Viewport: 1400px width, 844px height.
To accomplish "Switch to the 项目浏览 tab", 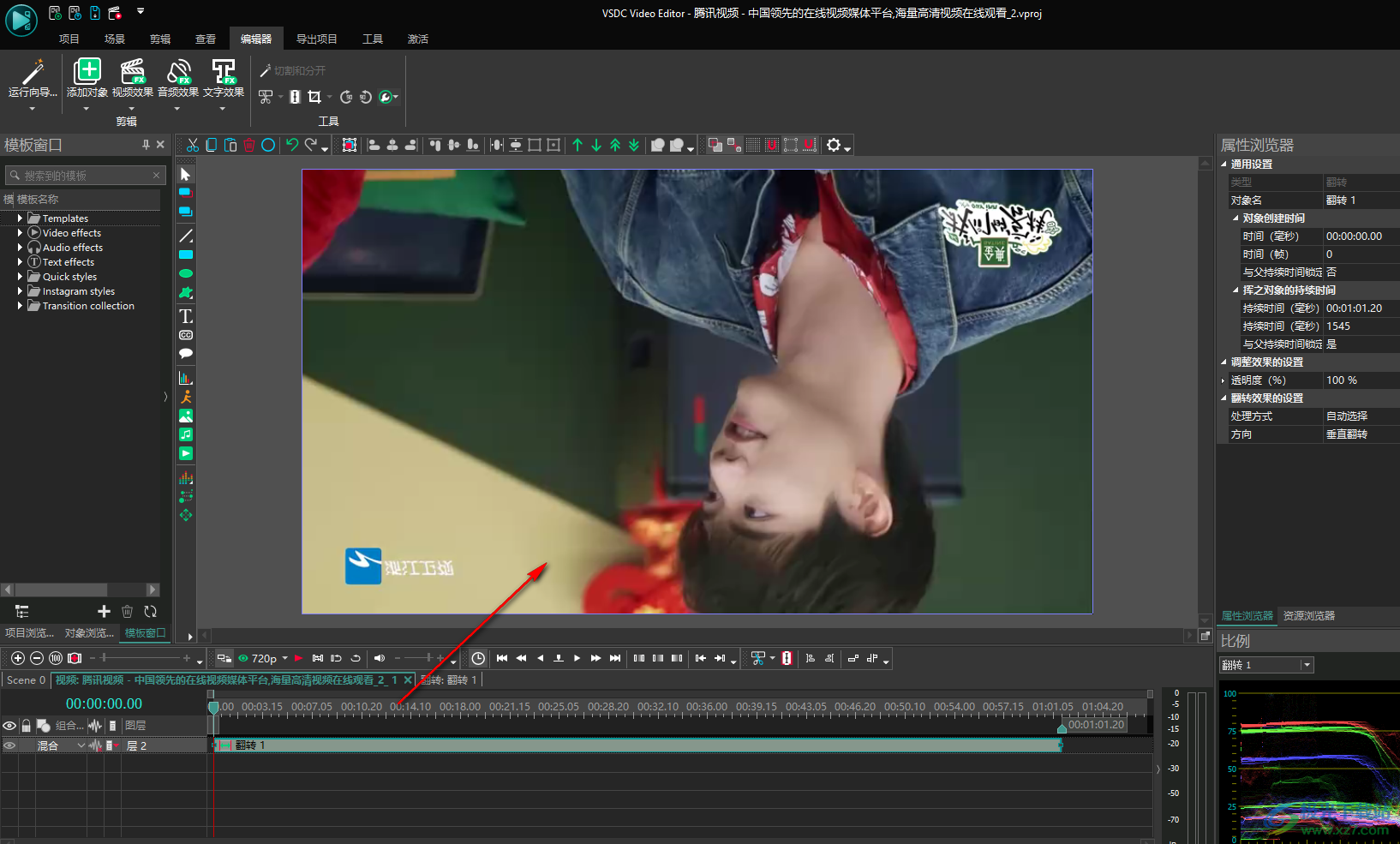I will [x=29, y=633].
